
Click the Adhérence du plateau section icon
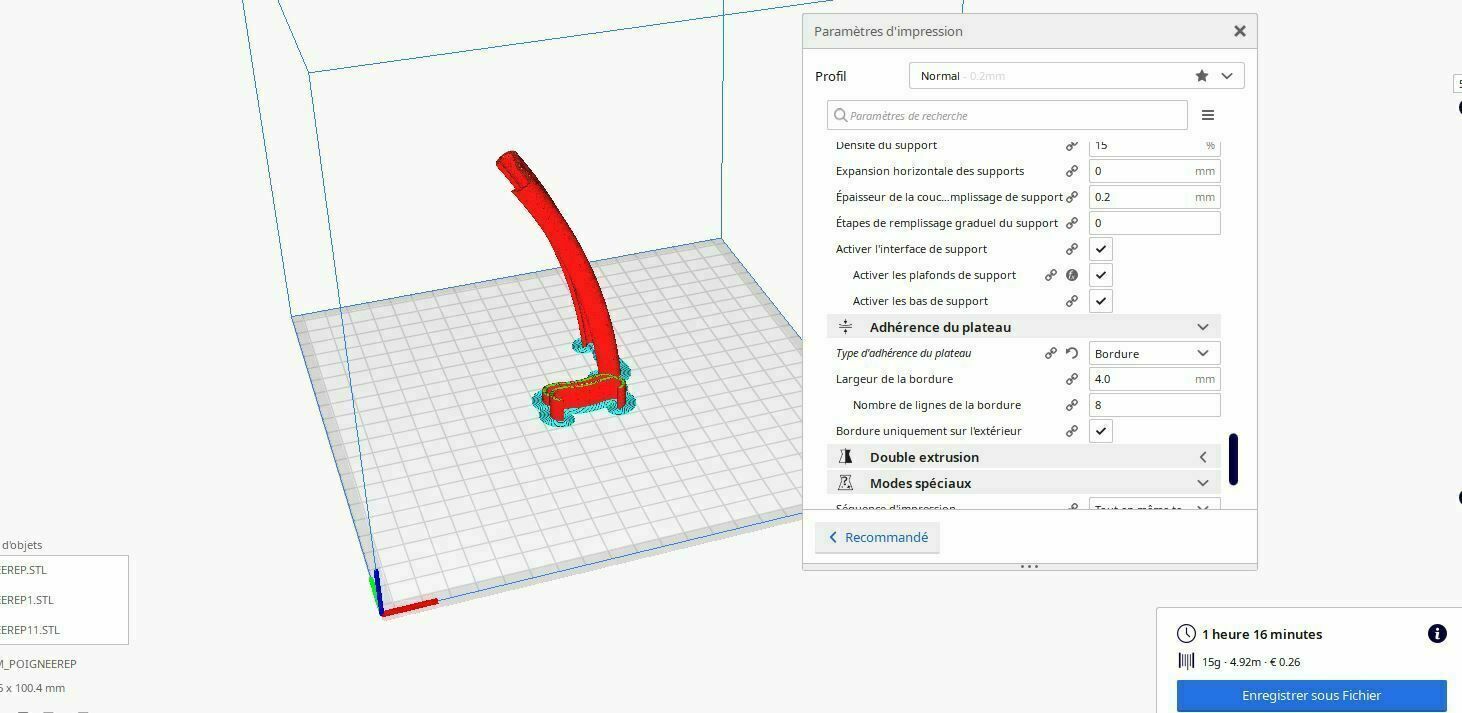[846, 327]
